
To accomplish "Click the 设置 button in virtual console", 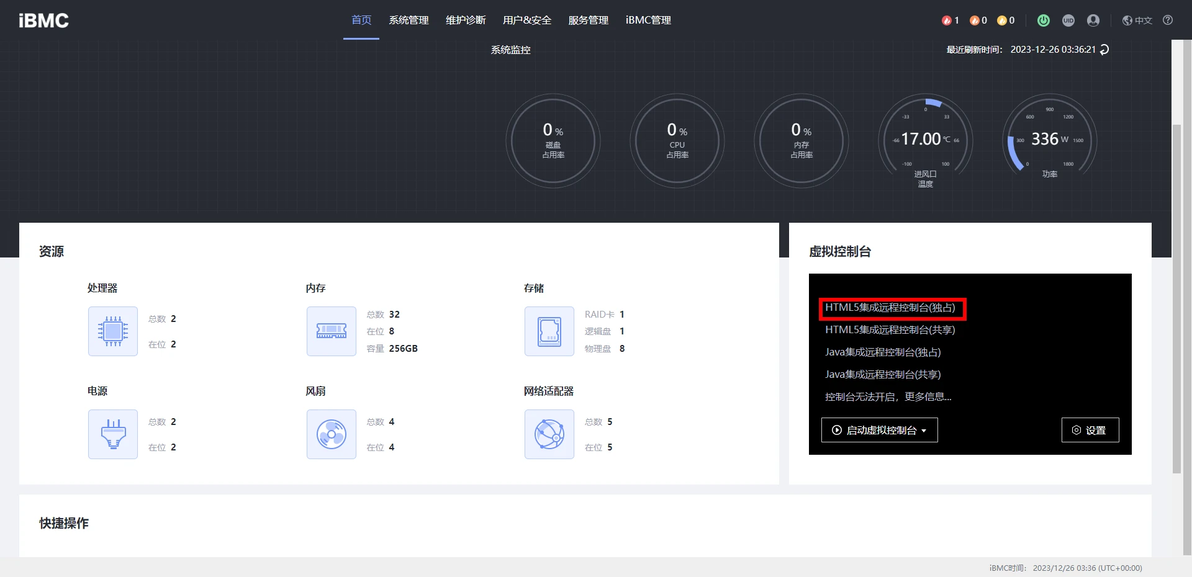I will click(1090, 430).
